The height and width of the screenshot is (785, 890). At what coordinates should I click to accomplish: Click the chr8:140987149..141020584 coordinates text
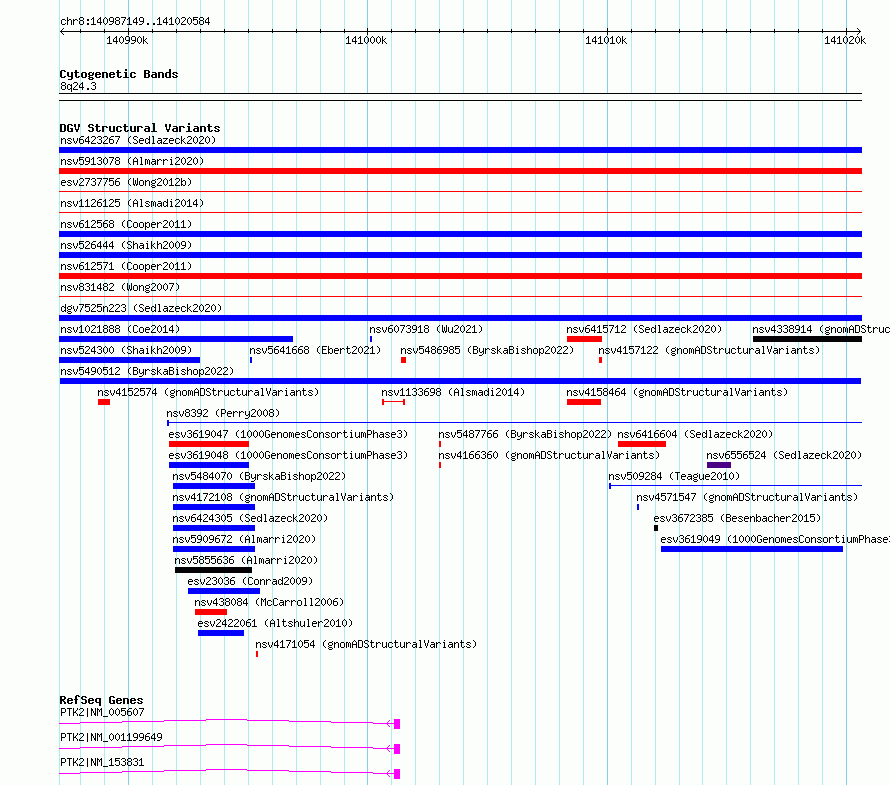coord(135,22)
